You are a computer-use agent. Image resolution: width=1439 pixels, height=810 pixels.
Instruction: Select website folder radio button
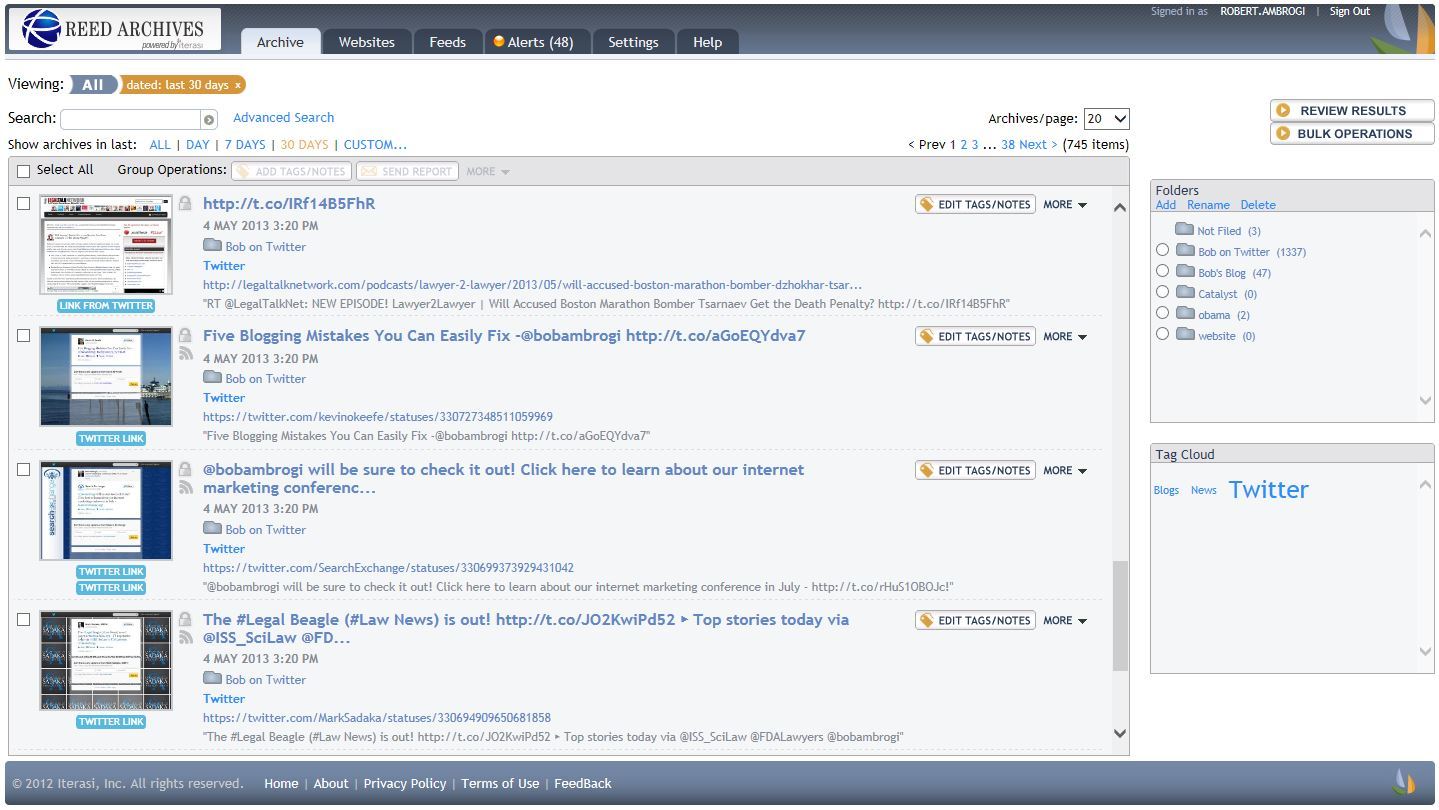coord(1162,334)
